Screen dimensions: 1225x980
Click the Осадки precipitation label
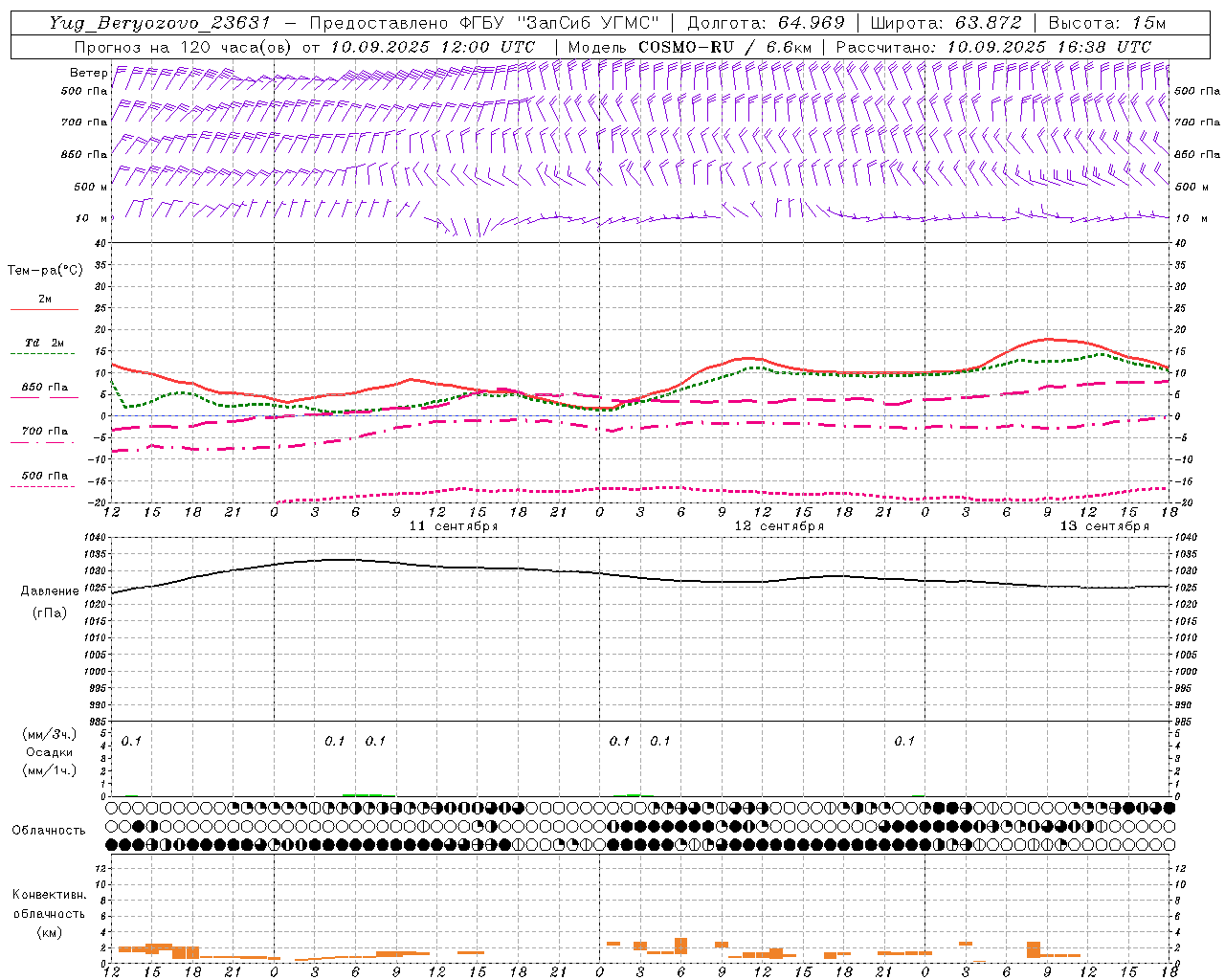coord(49,752)
